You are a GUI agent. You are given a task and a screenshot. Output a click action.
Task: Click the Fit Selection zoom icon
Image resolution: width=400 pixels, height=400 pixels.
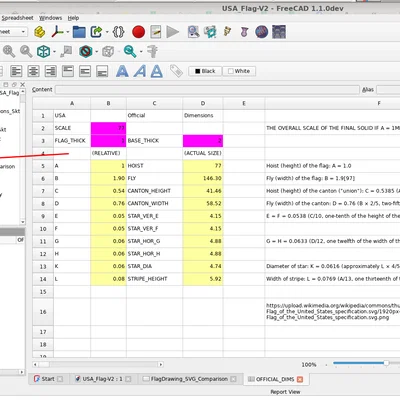26,52
